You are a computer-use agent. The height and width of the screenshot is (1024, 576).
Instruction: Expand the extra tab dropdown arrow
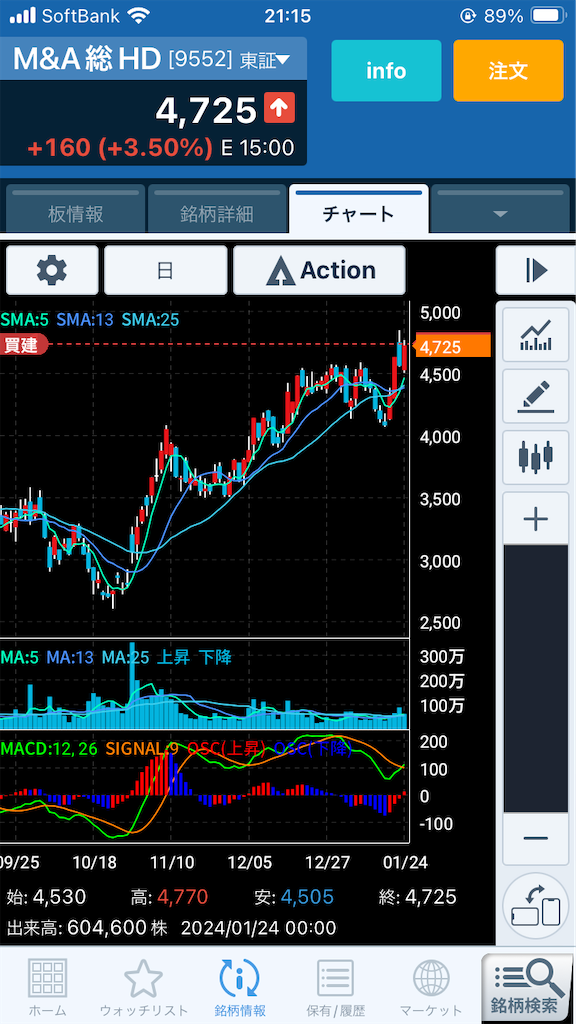click(x=500, y=214)
